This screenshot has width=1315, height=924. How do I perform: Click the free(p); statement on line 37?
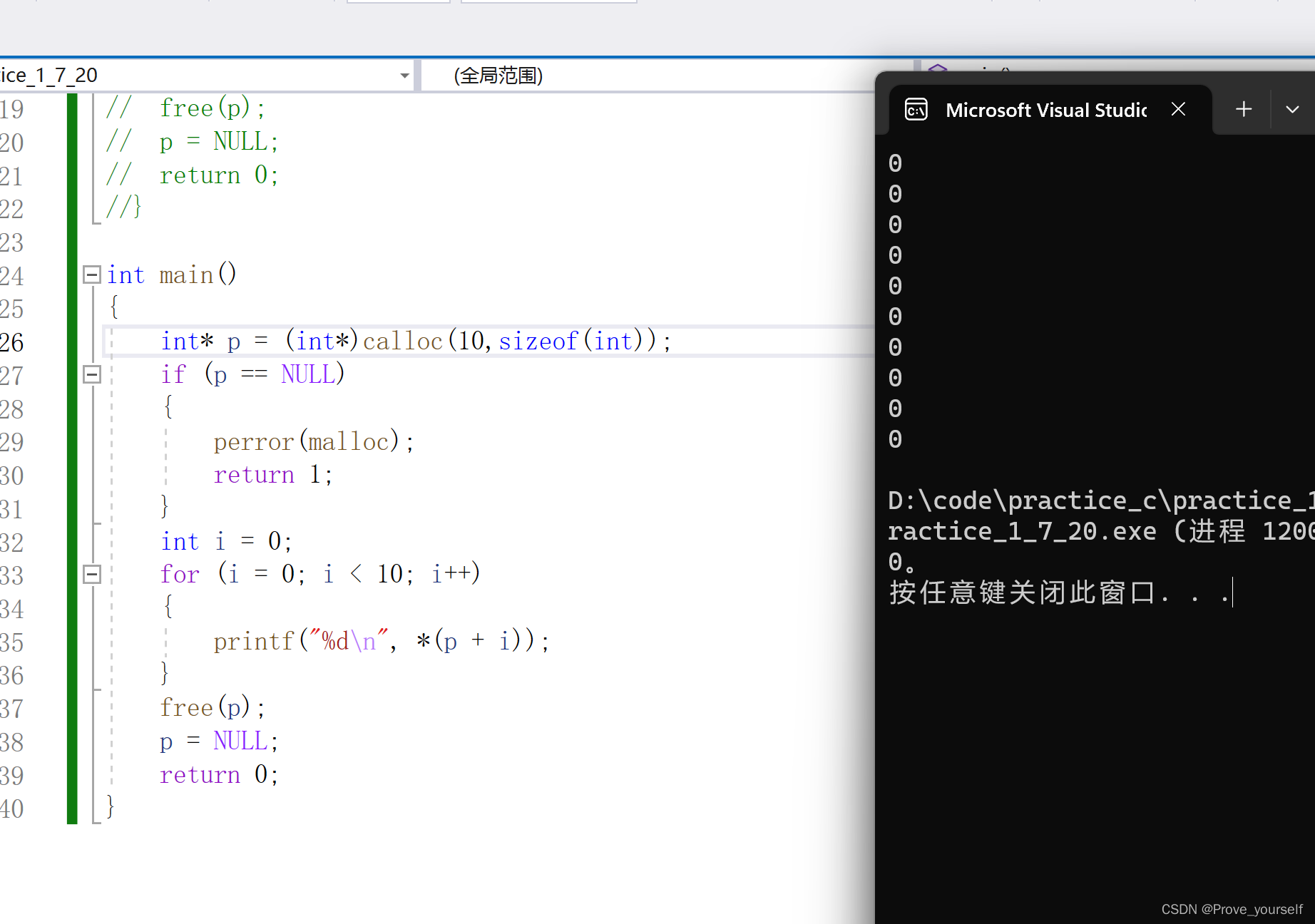point(213,708)
